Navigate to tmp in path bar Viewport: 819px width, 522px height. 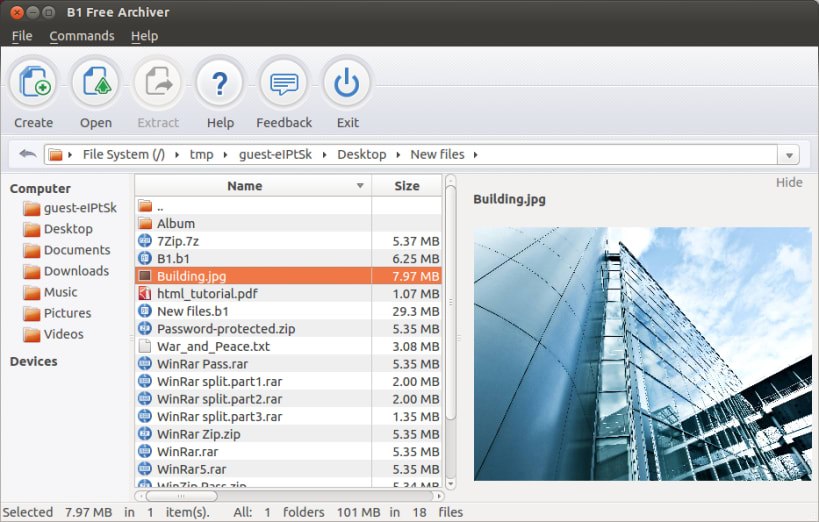click(201, 155)
